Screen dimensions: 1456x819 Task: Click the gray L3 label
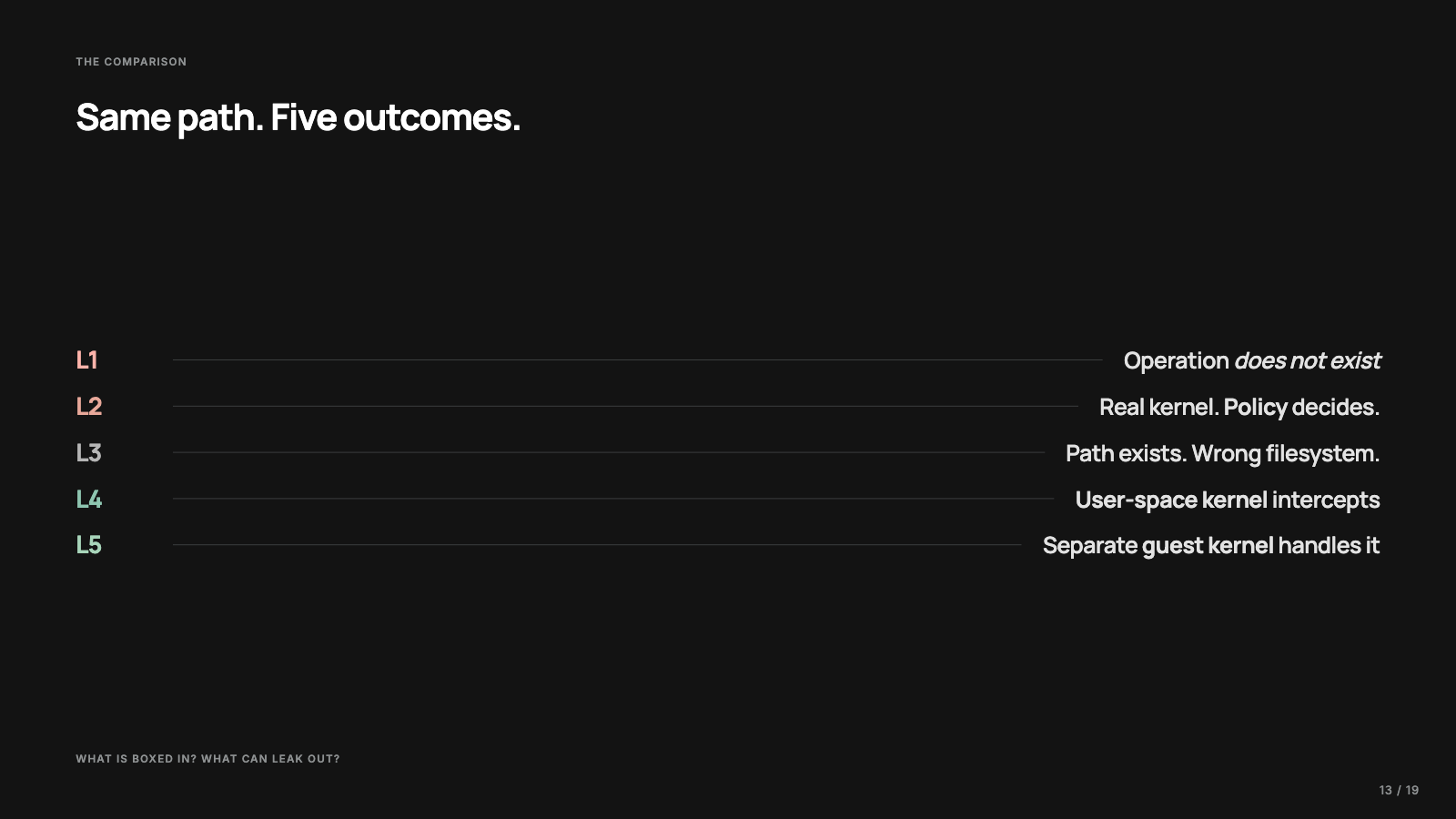click(x=89, y=453)
